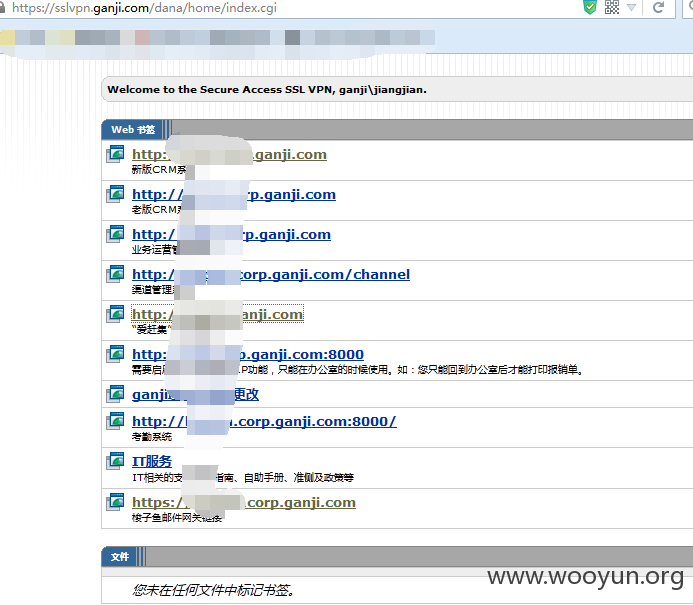This screenshot has width=693, height=605.
Task: Open the ganji 更改 link
Action: 195,394
